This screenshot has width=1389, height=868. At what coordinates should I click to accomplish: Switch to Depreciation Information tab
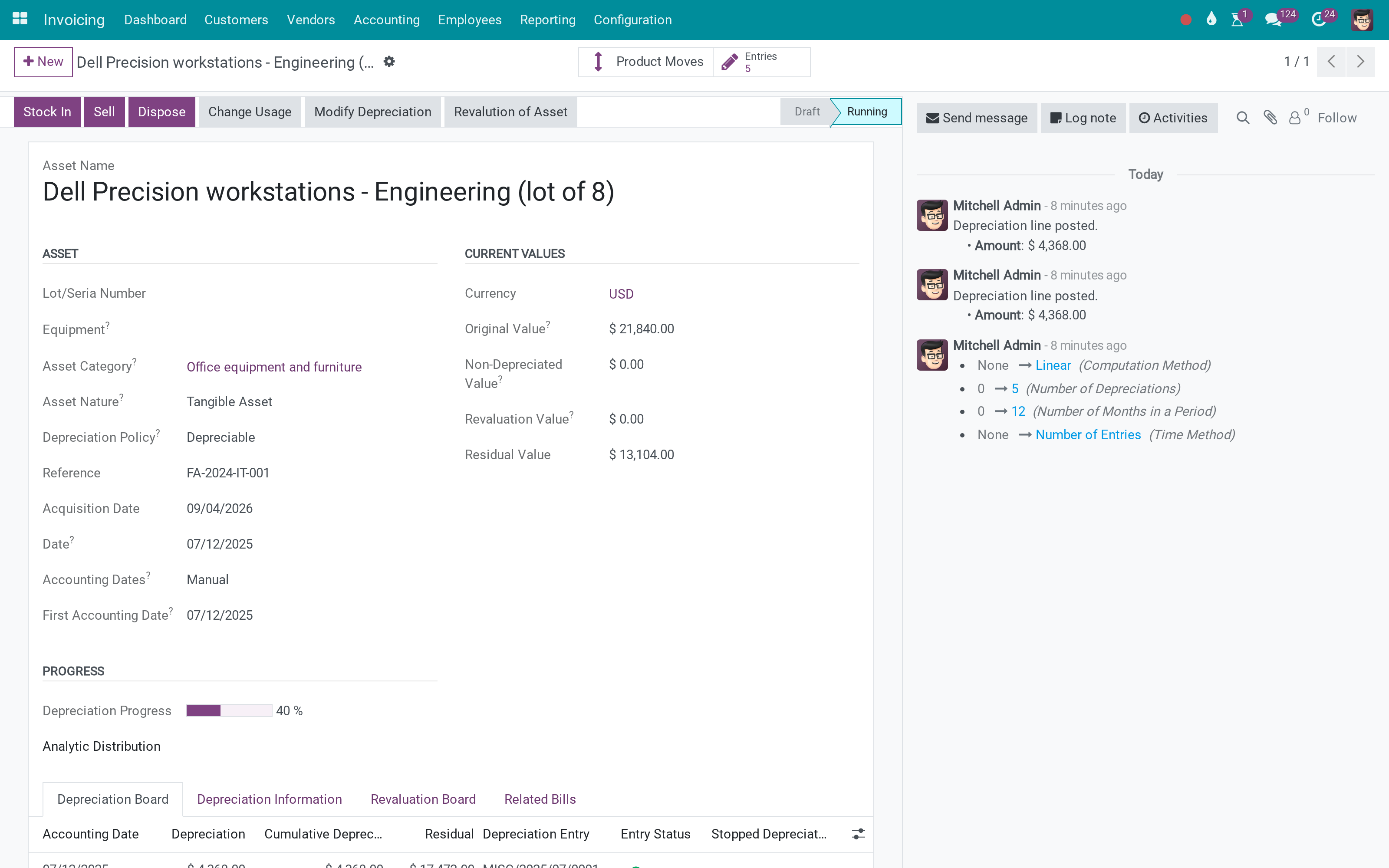269,799
